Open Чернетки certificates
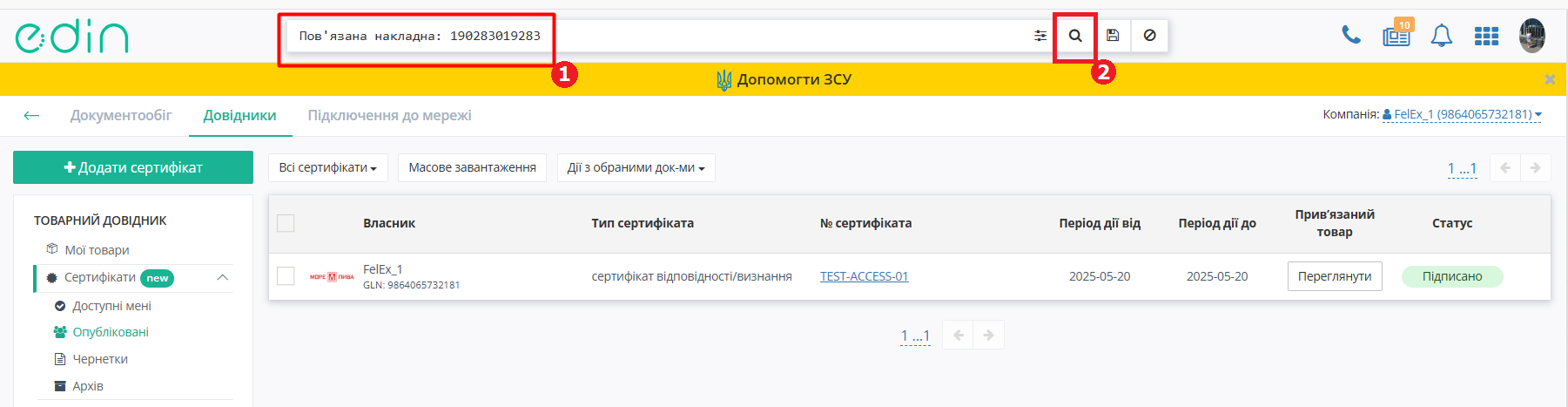The width and height of the screenshot is (1568, 407). click(x=99, y=359)
